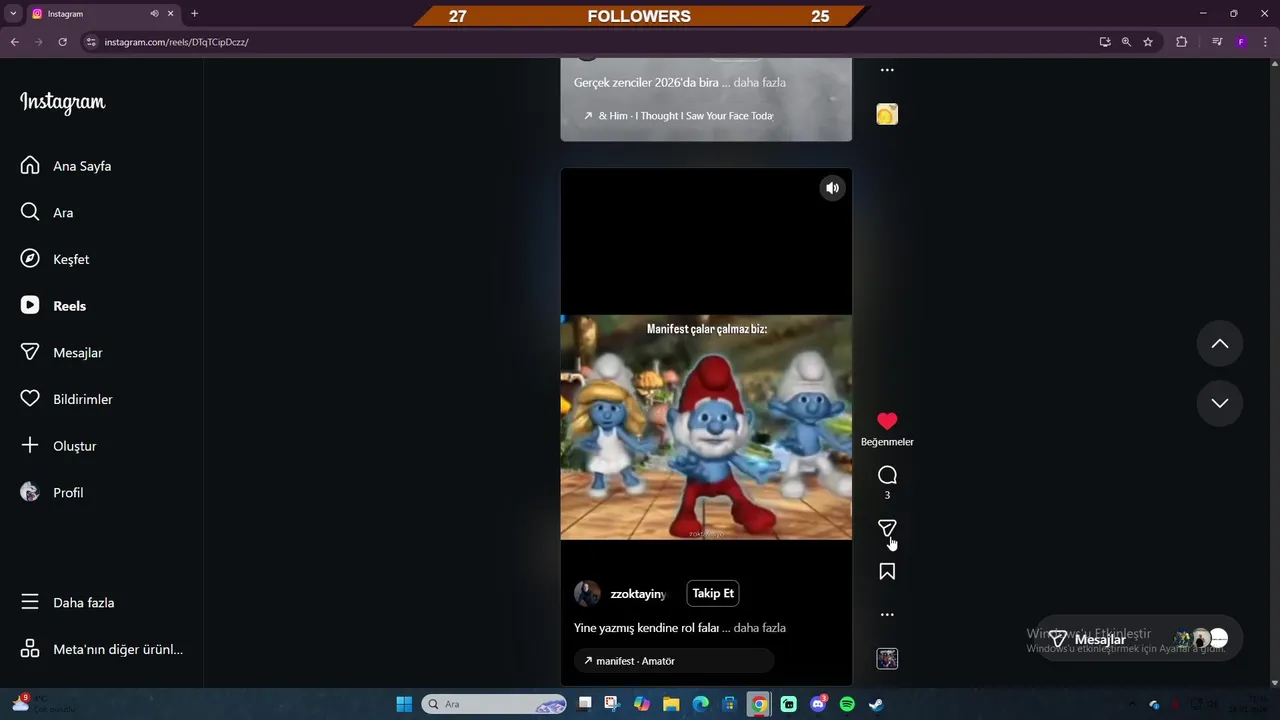Viewport: 1280px width, 720px height.
Task: Close the Instagram tab
Action: 171,14
